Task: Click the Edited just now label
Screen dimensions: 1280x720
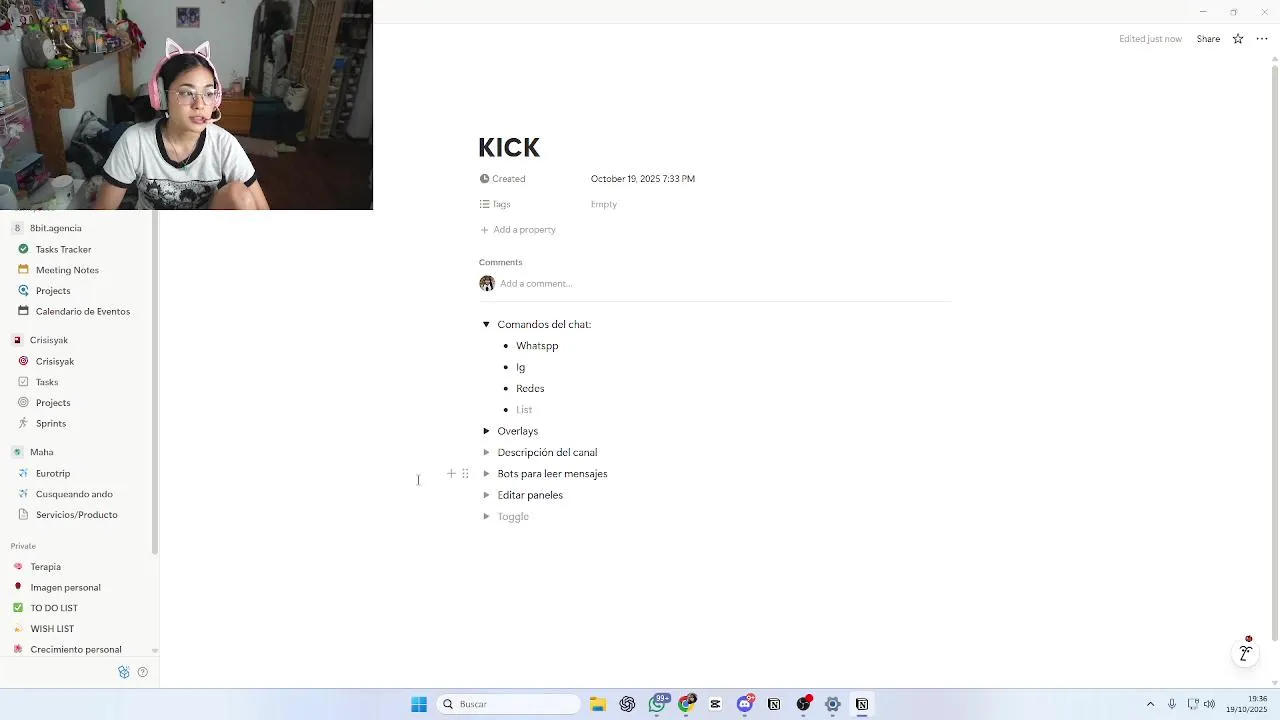Action: (x=1150, y=39)
